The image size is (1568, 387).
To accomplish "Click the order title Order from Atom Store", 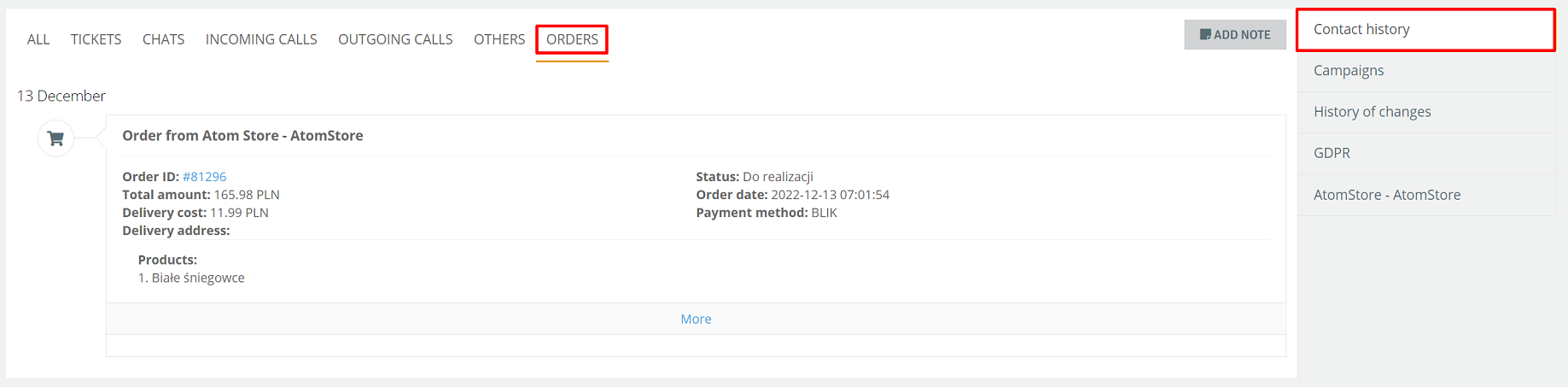I will (242, 136).
